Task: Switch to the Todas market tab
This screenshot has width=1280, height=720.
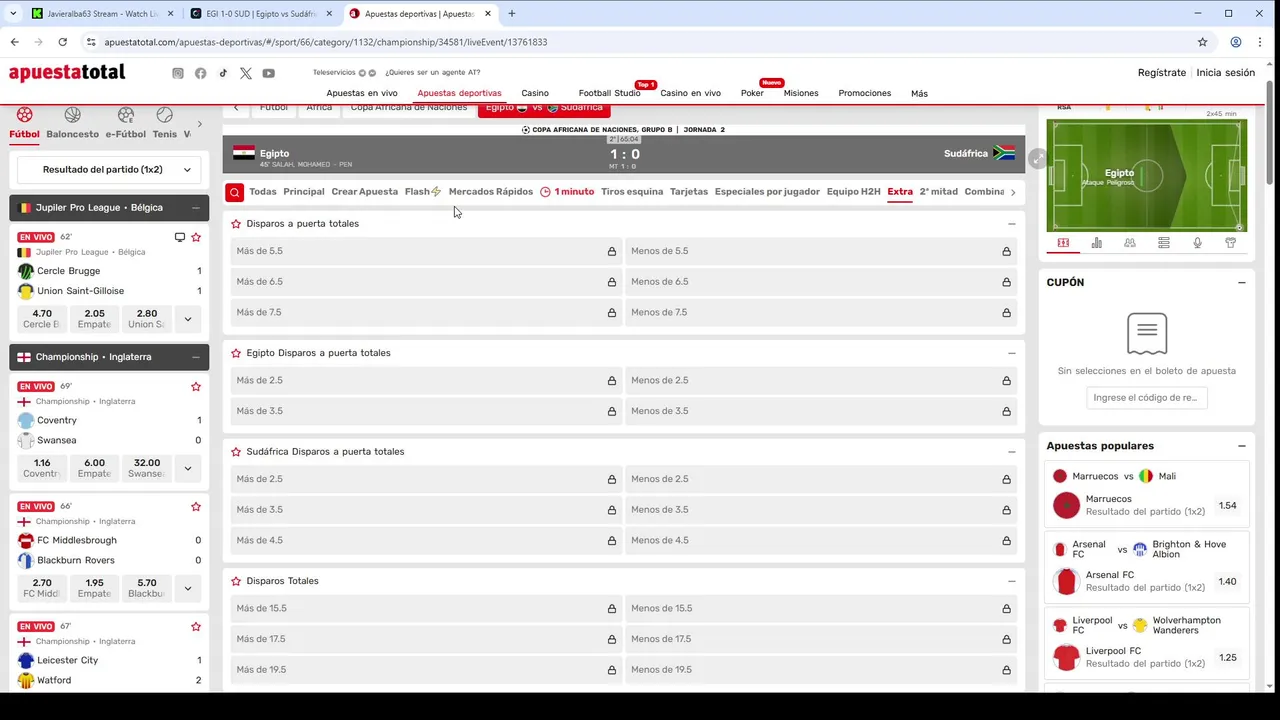Action: click(263, 192)
